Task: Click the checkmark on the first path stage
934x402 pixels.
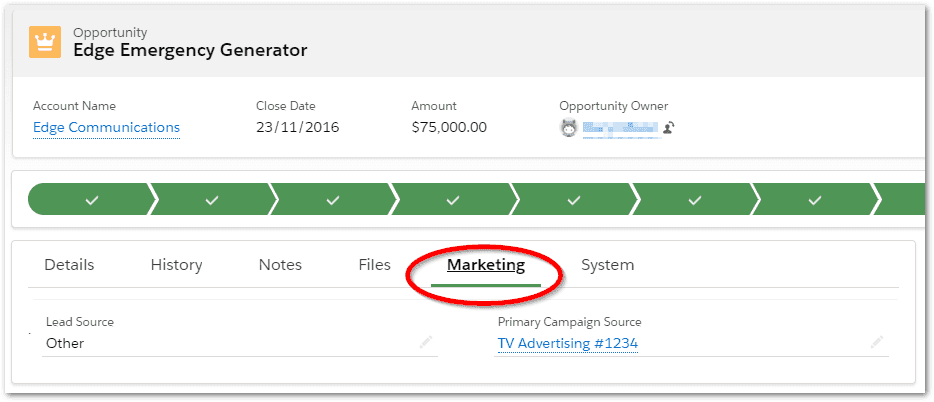Action: point(92,200)
